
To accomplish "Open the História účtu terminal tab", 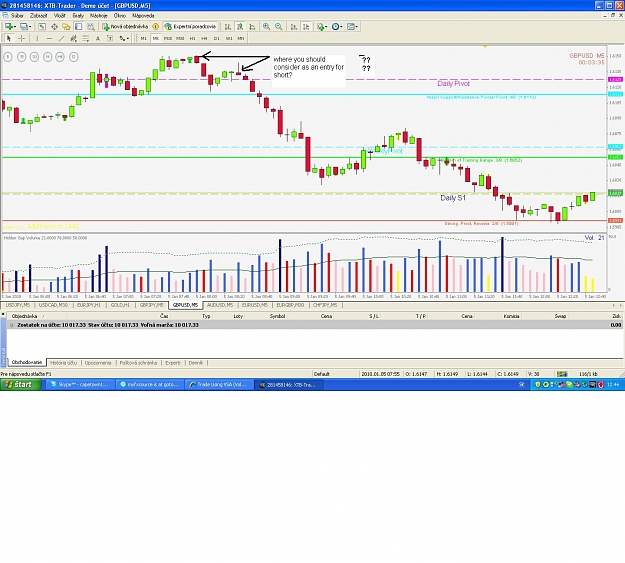I will [63, 363].
